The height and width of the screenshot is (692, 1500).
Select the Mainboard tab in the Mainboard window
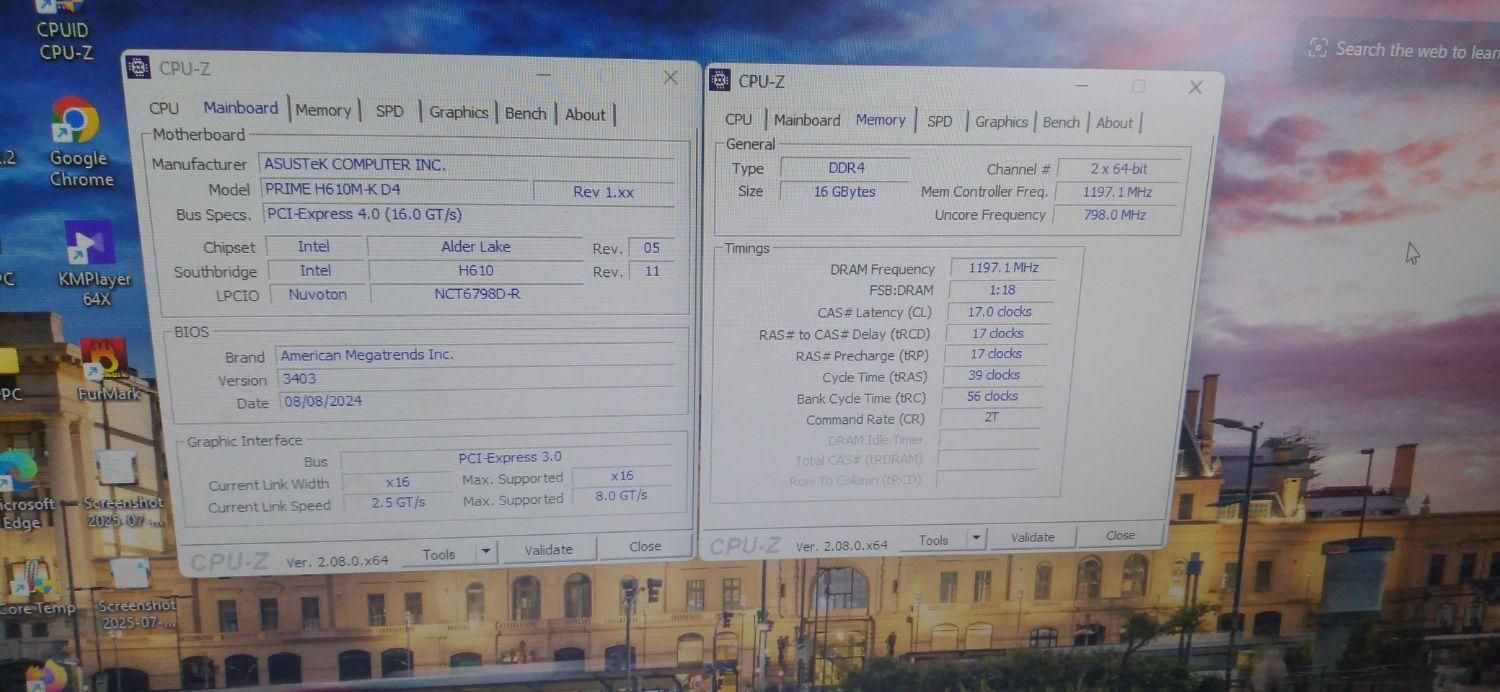(240, 108)
